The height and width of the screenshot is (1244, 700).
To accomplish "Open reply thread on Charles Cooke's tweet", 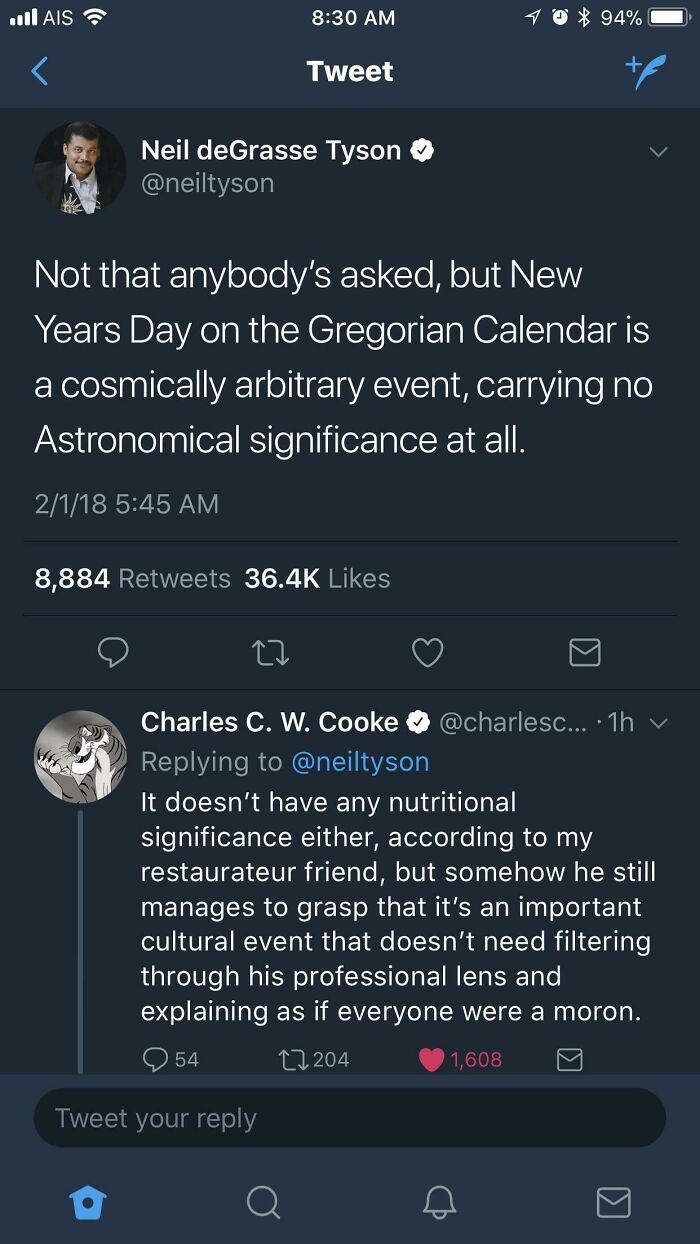I will (158, 1059).
